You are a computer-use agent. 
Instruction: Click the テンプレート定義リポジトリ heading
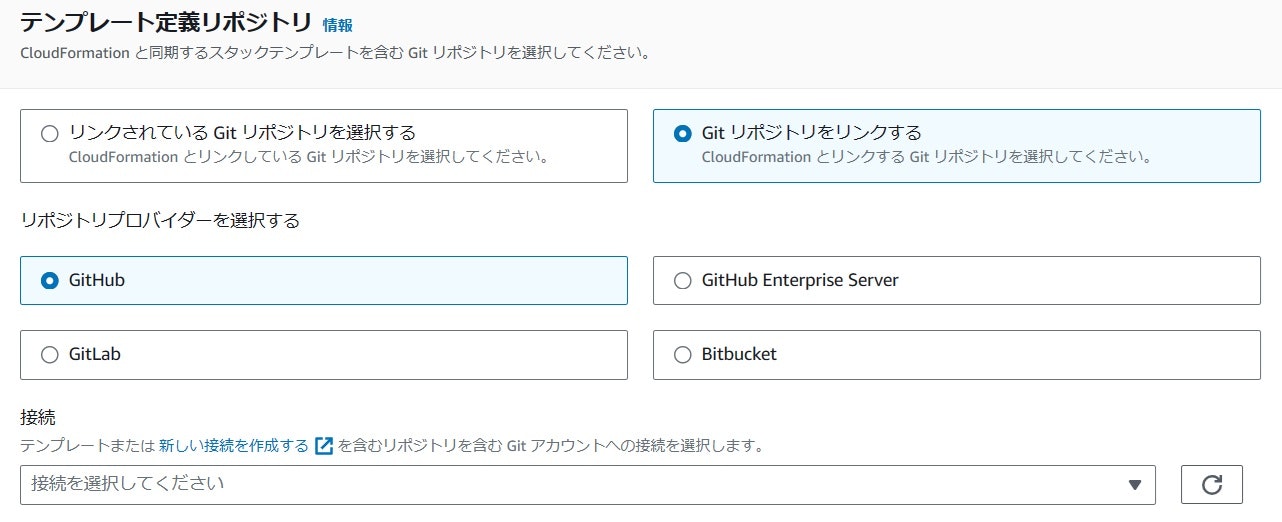tap(165, 23)
